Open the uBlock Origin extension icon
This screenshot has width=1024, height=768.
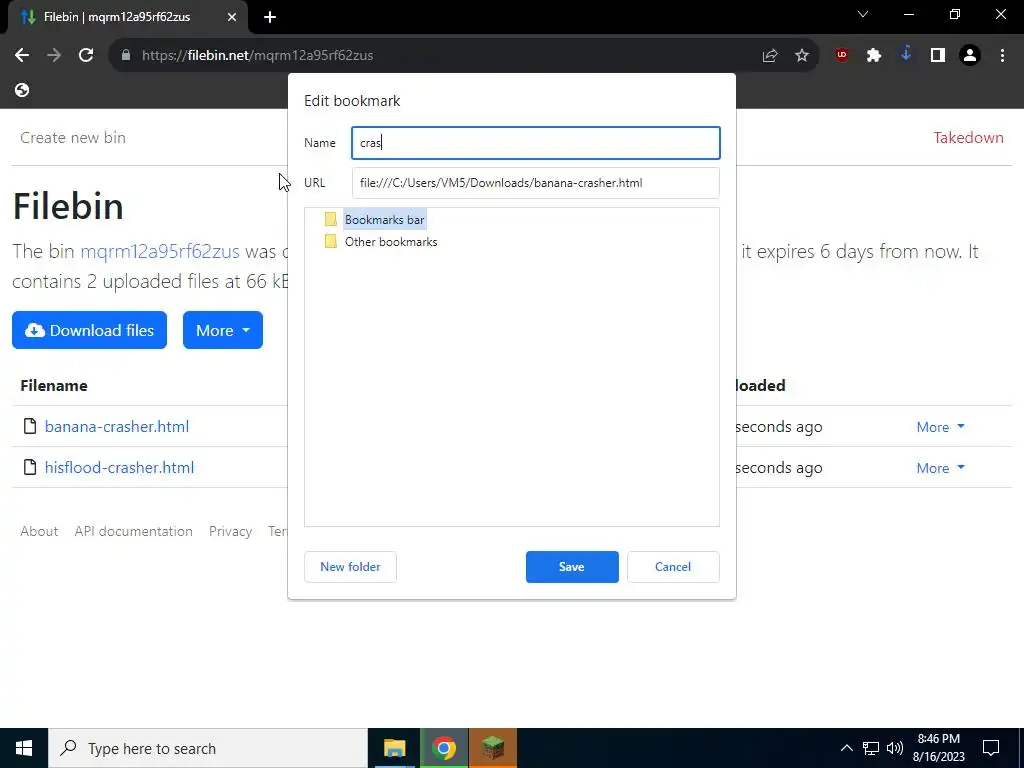[842, 56]
